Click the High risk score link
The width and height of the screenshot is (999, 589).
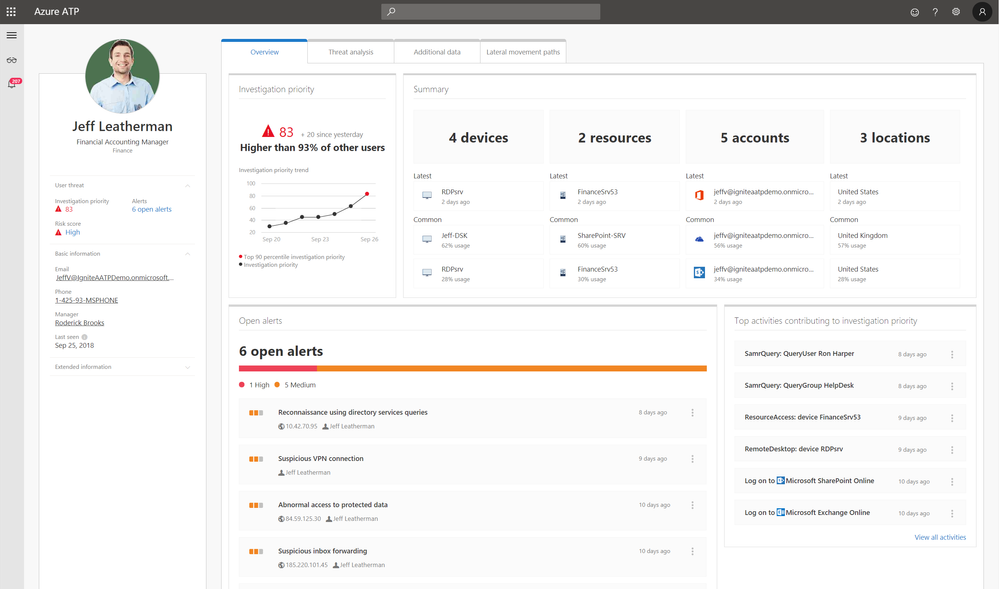tap(73, 232)
